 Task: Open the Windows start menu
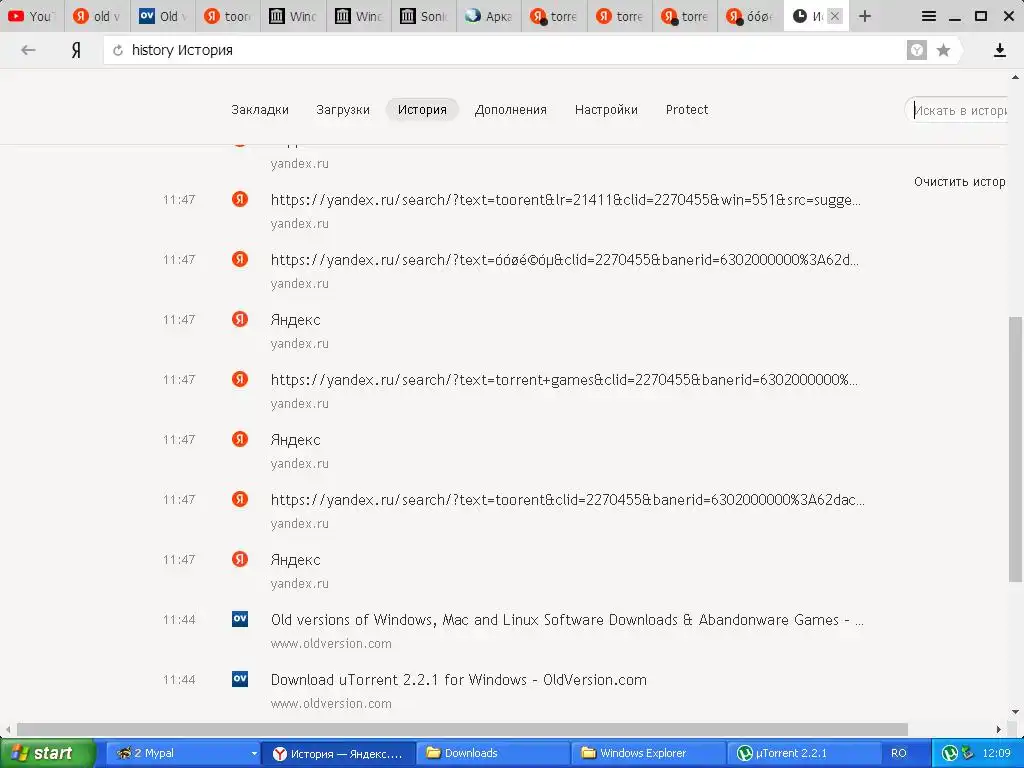[48, 754]
